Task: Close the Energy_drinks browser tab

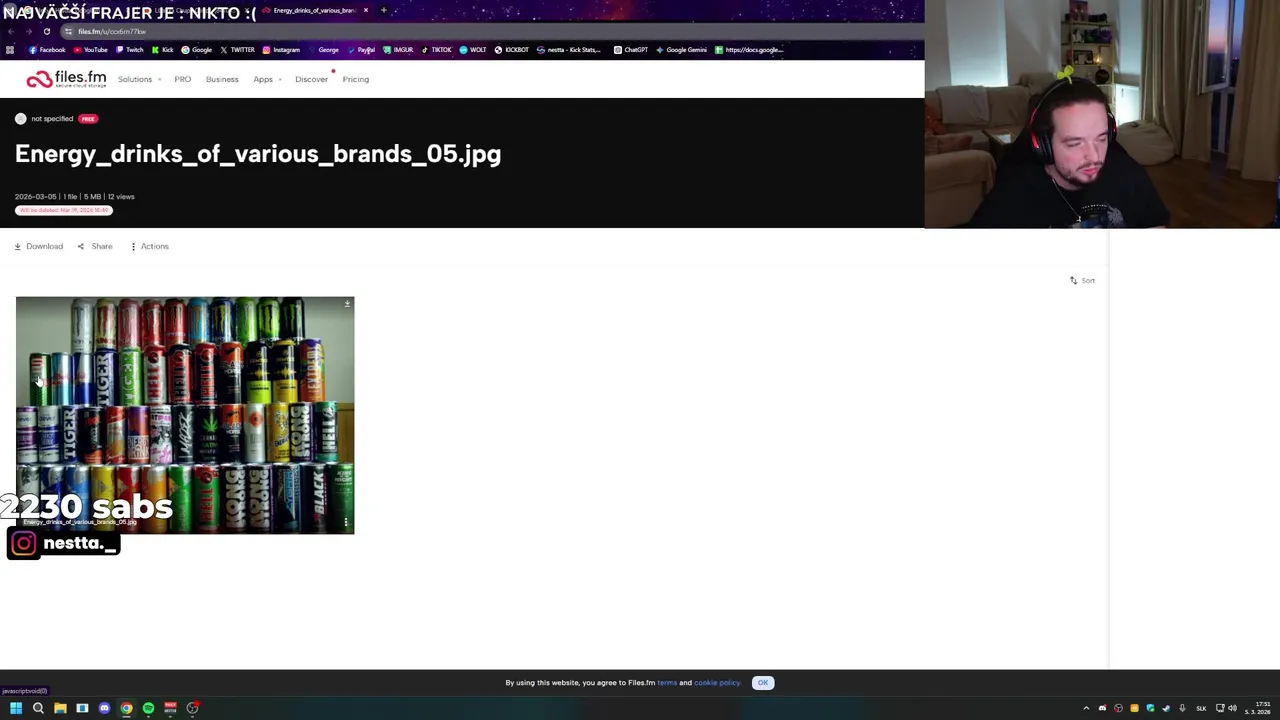Action: [x=366, y=11]
